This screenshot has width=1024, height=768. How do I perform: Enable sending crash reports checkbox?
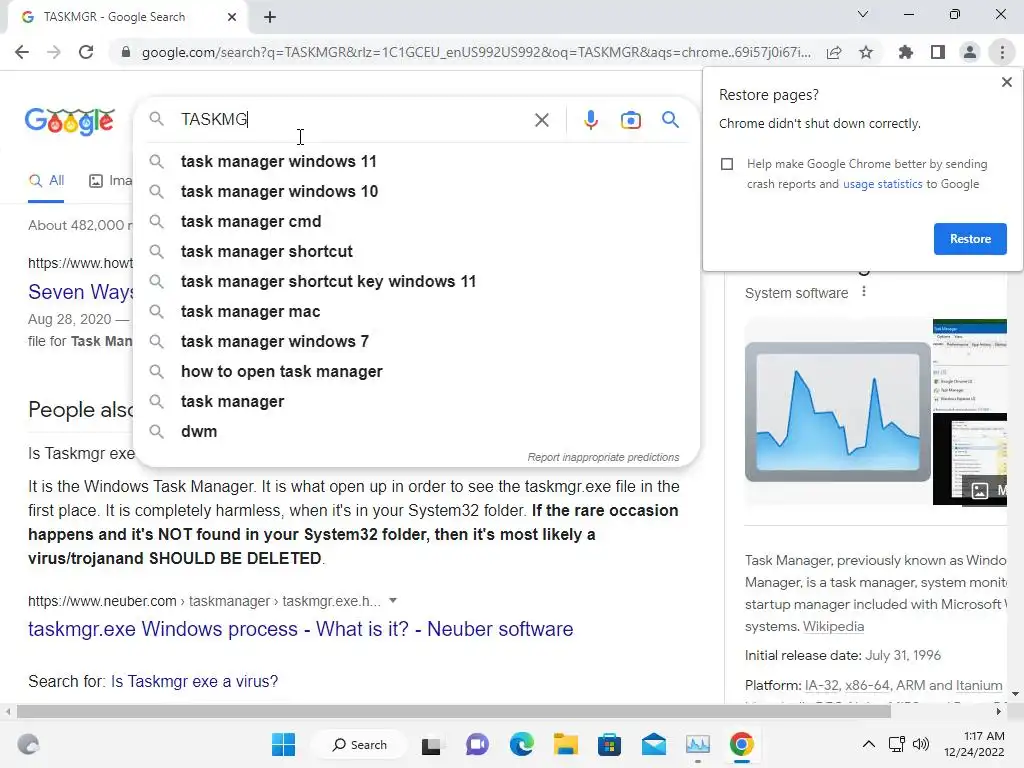(727, 164)
